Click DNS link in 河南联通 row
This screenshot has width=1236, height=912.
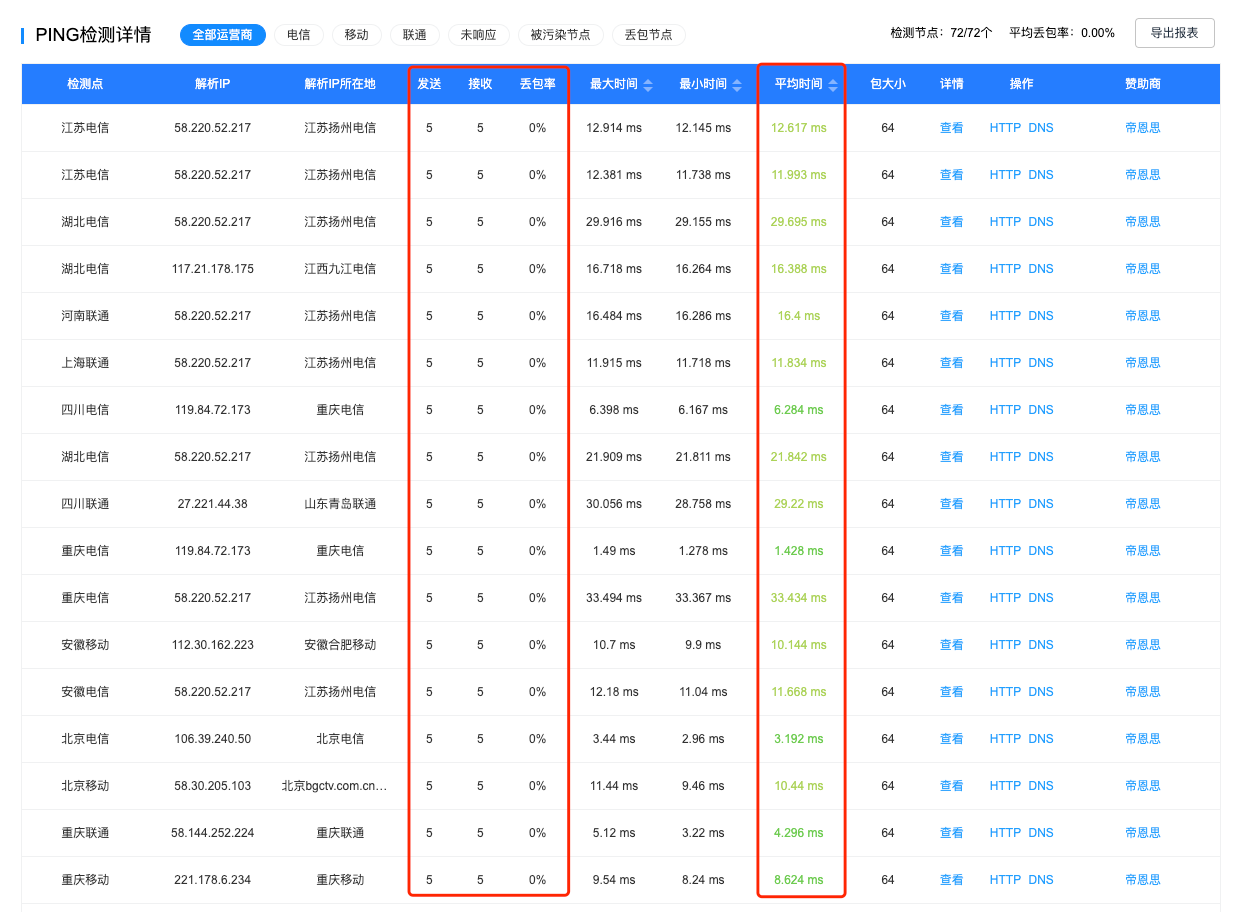point(1041,316)
